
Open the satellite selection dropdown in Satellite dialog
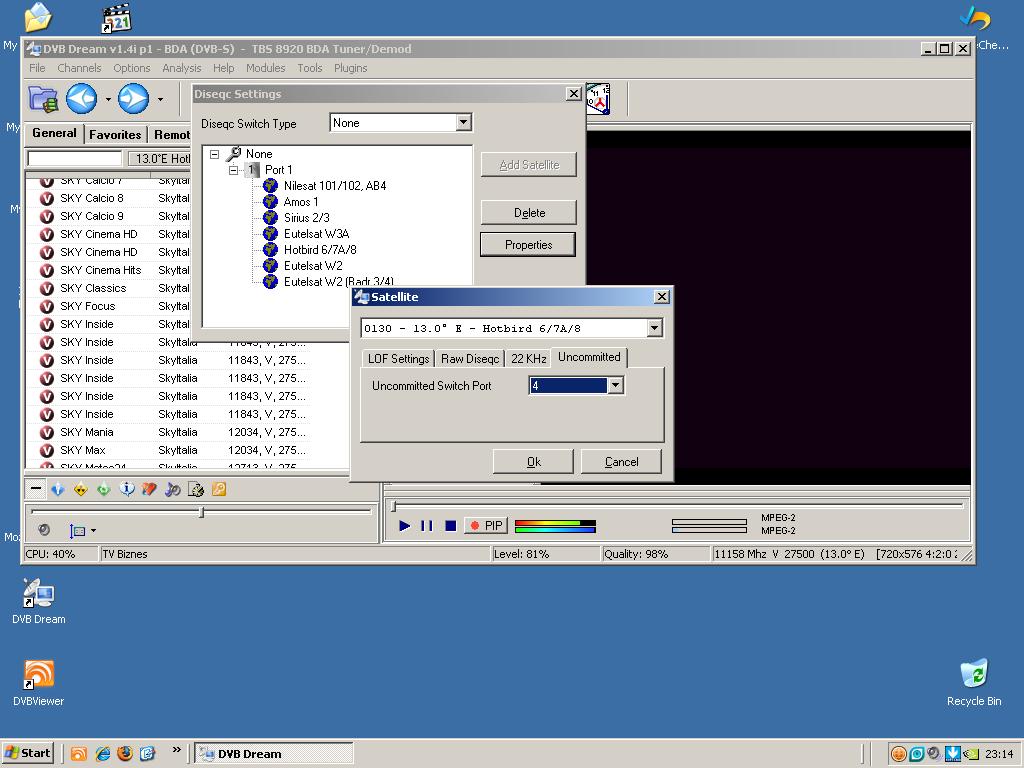[654, 328]
